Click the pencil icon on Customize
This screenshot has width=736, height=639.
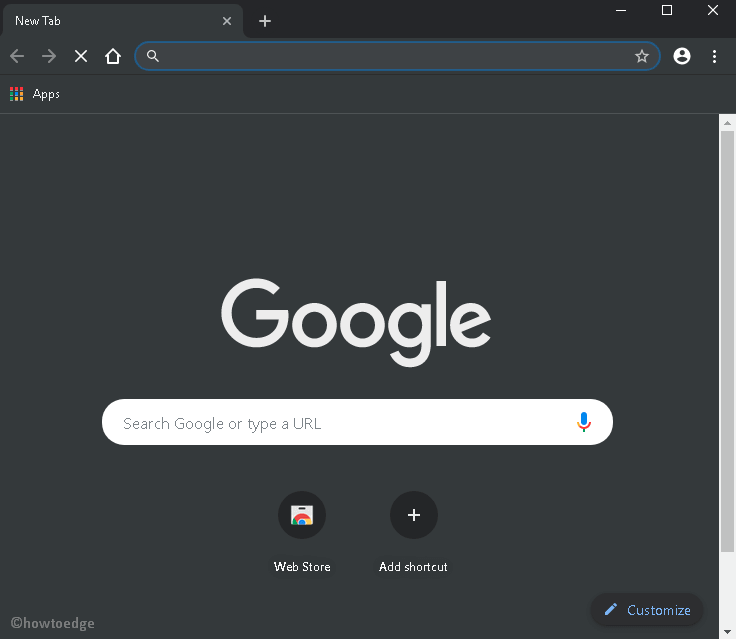click(611, 609)
